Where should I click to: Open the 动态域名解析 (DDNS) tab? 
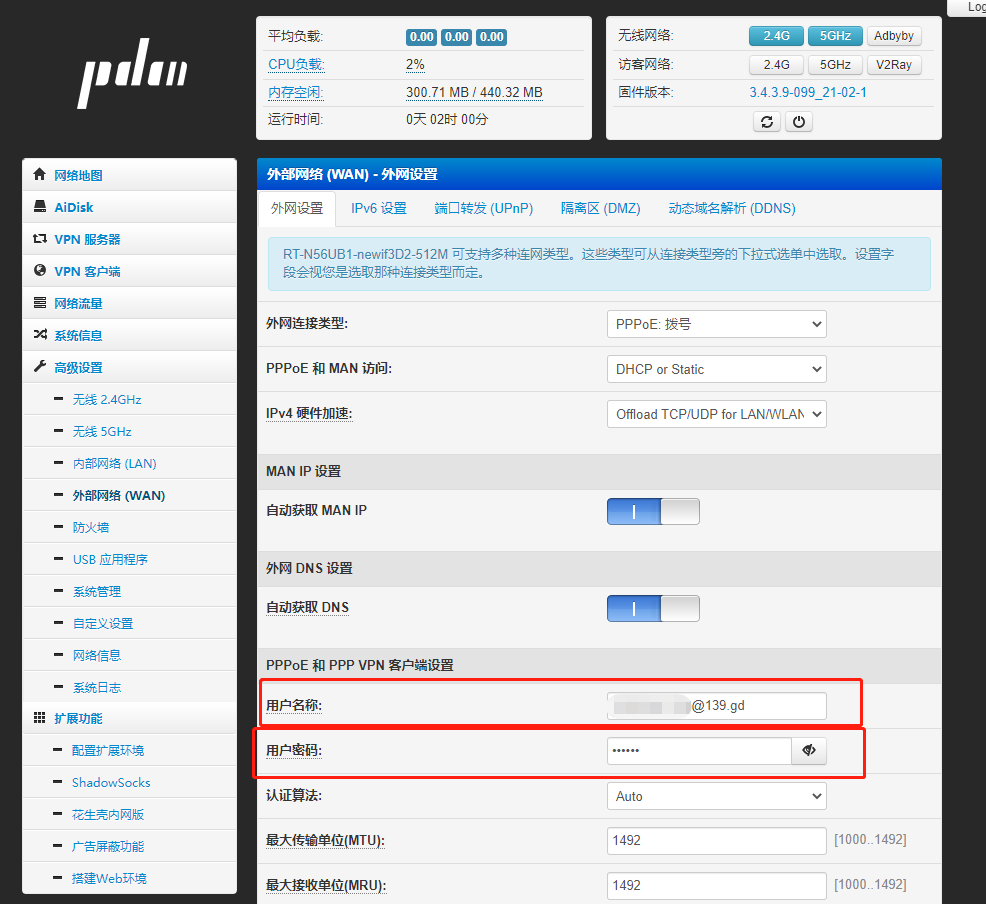731,208
